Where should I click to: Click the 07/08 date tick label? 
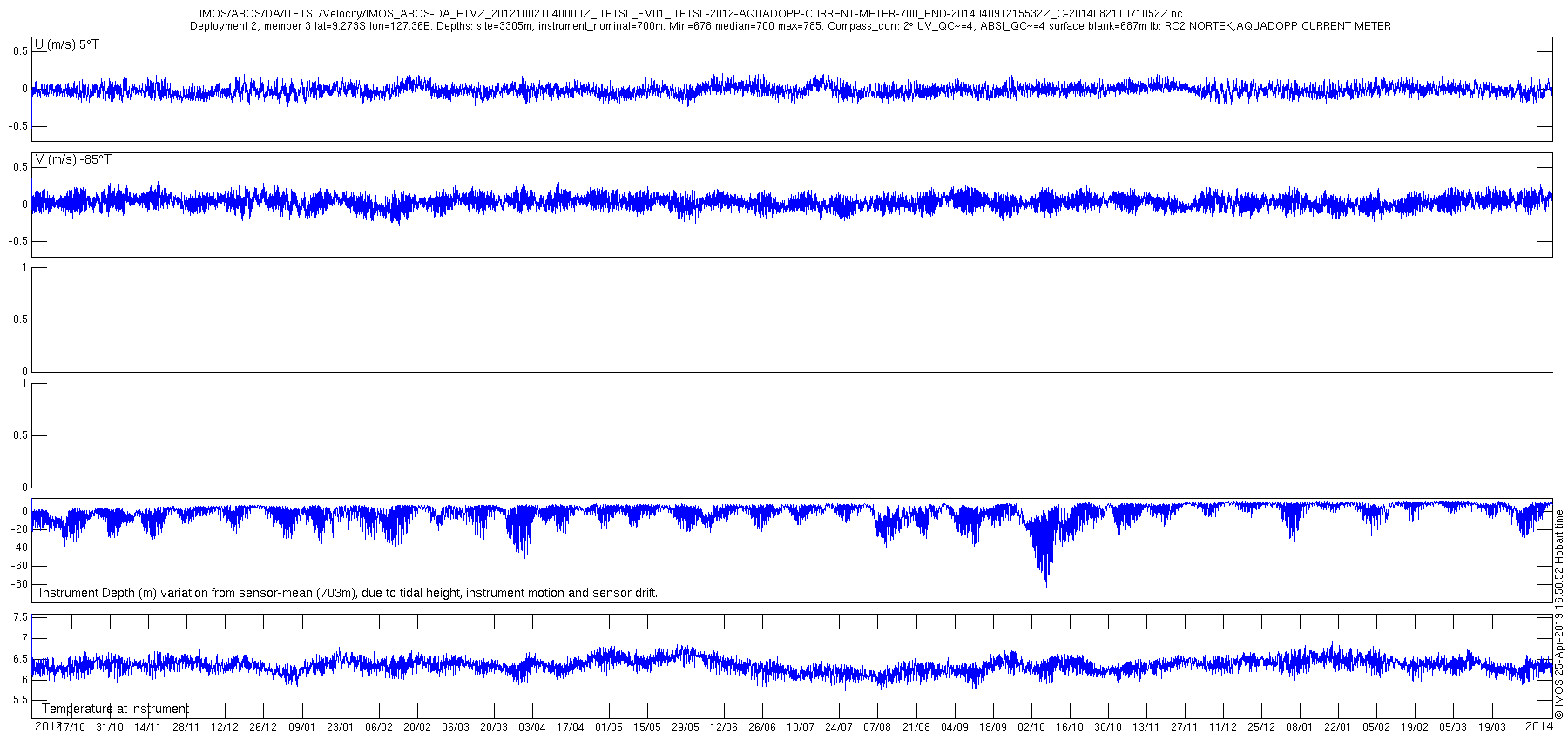[x=877, y=728]
